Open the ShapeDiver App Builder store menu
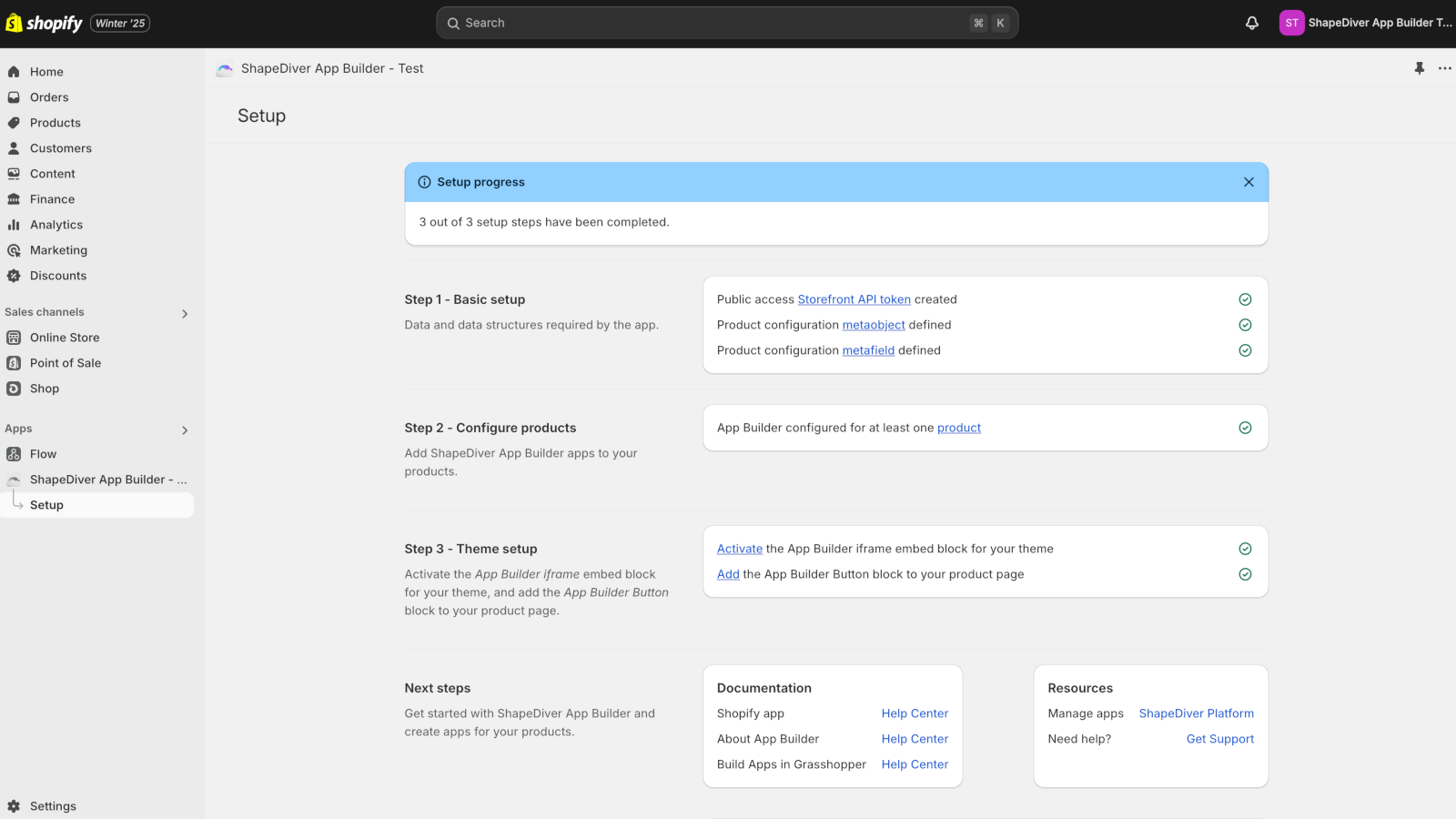Viewport: 1456px width, 819px height. tap(1365, 23)
